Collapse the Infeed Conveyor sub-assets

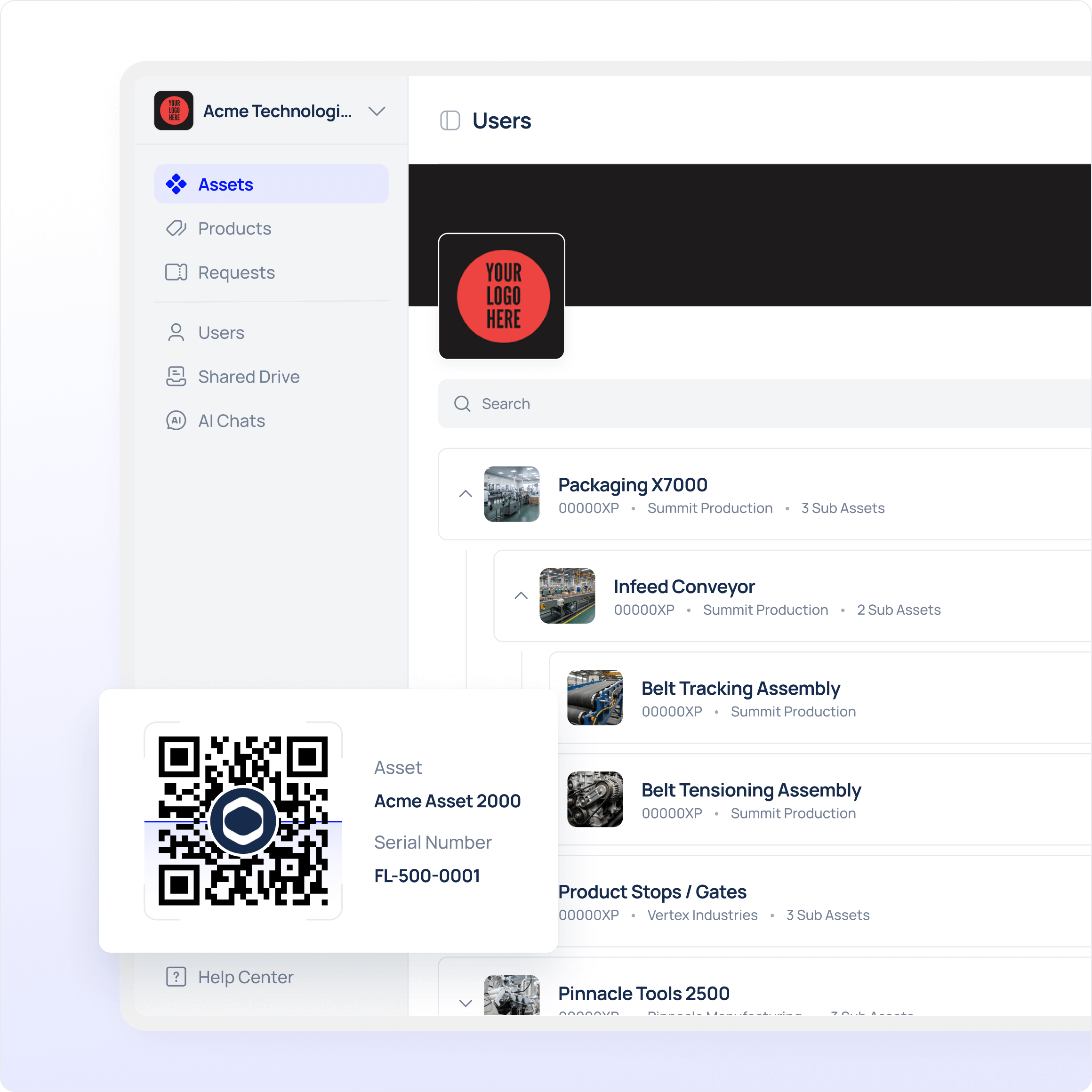(x=521, y=596)
